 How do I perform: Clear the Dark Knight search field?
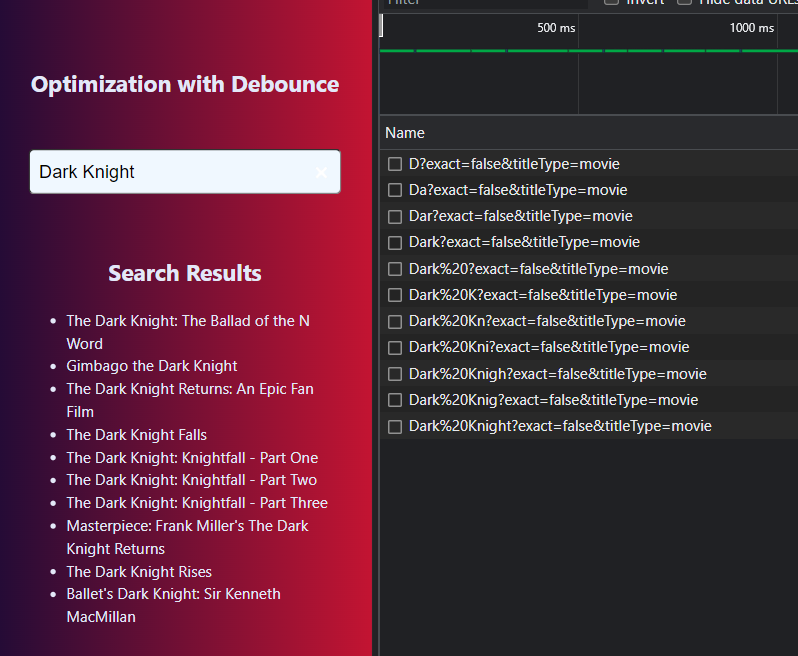point(321,173)
